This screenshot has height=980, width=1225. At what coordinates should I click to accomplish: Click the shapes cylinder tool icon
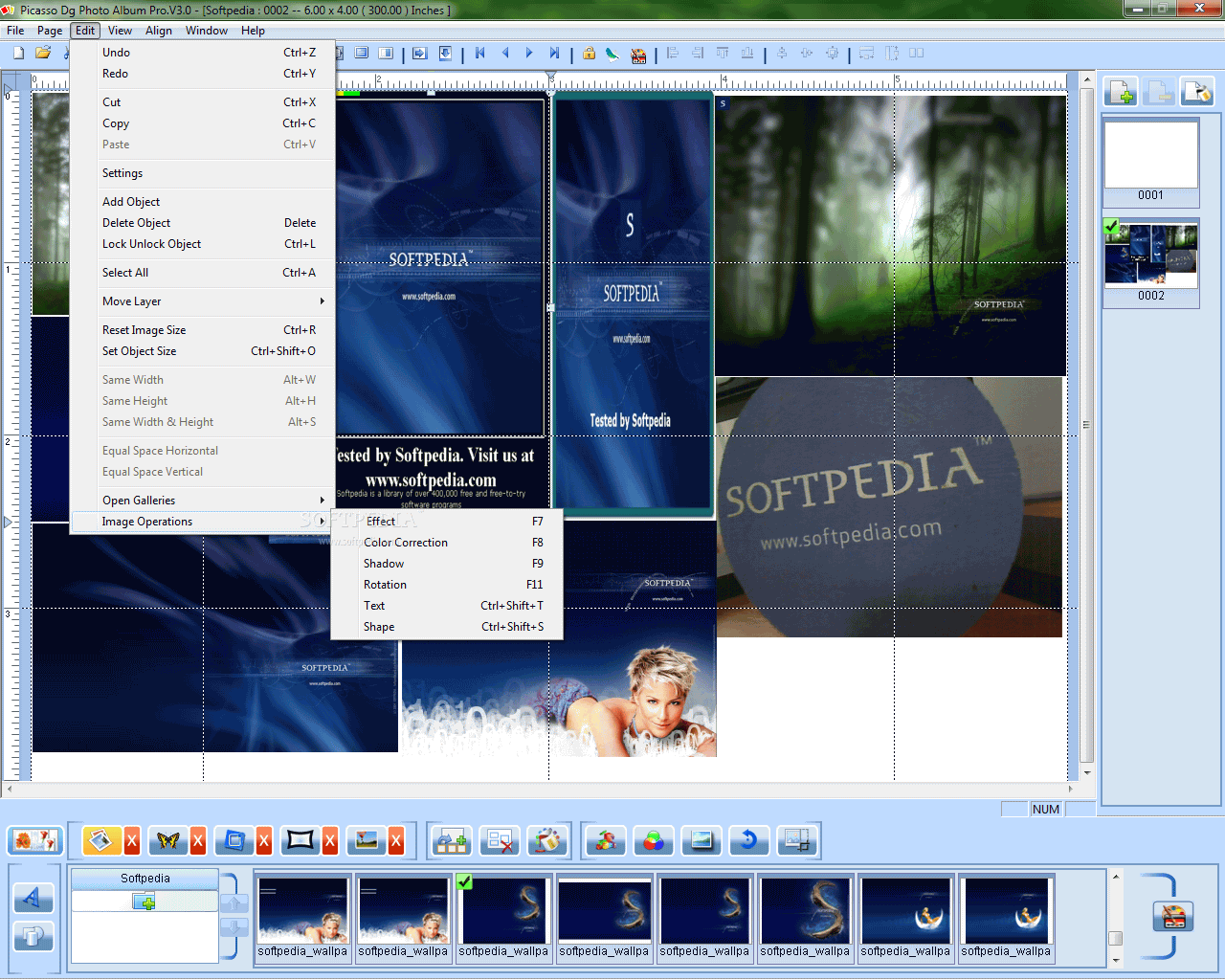[33, 937]
